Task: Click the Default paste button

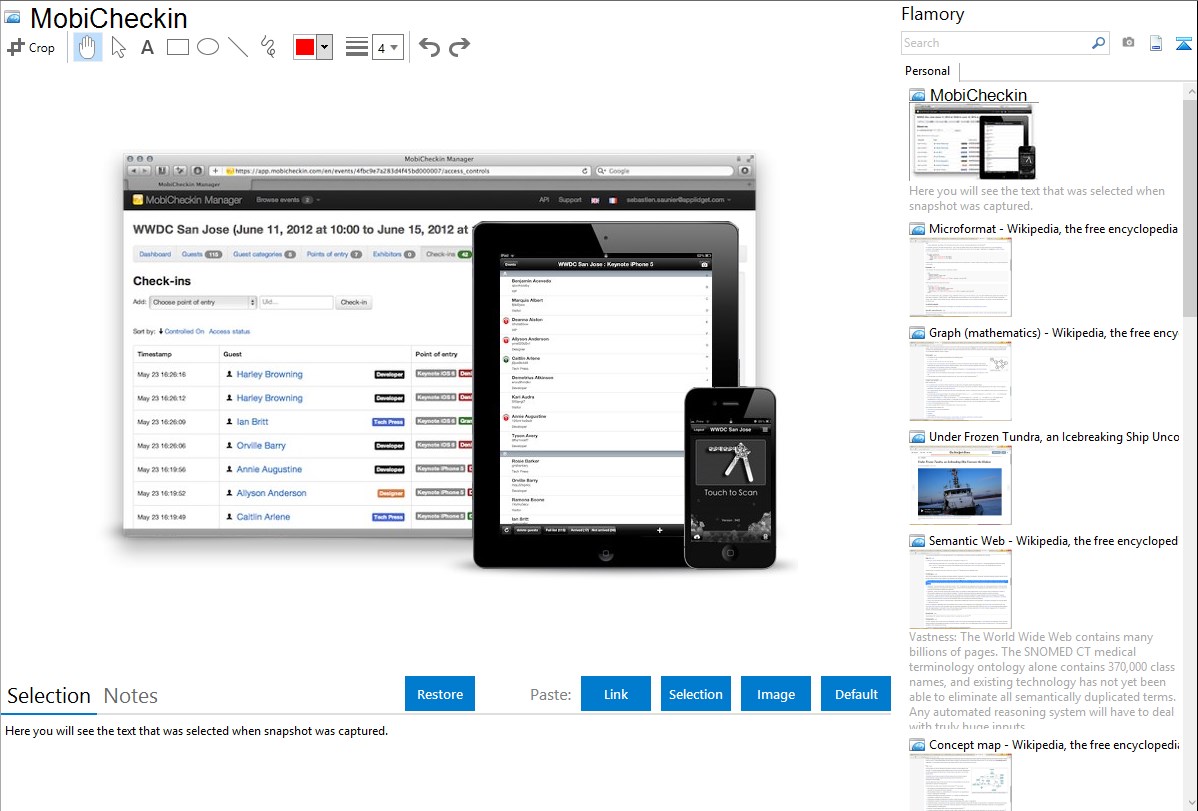Action: pos(856,694)
